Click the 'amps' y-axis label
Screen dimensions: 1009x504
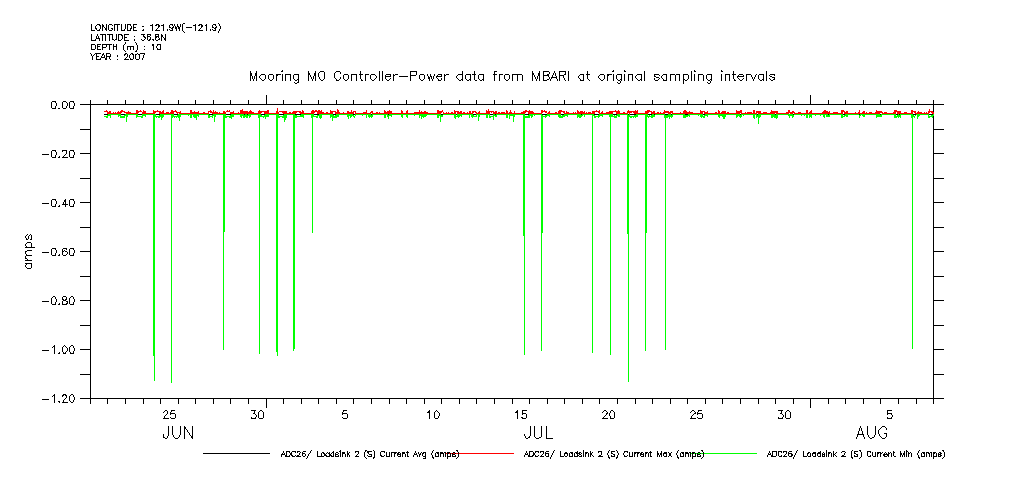[29, 251]
